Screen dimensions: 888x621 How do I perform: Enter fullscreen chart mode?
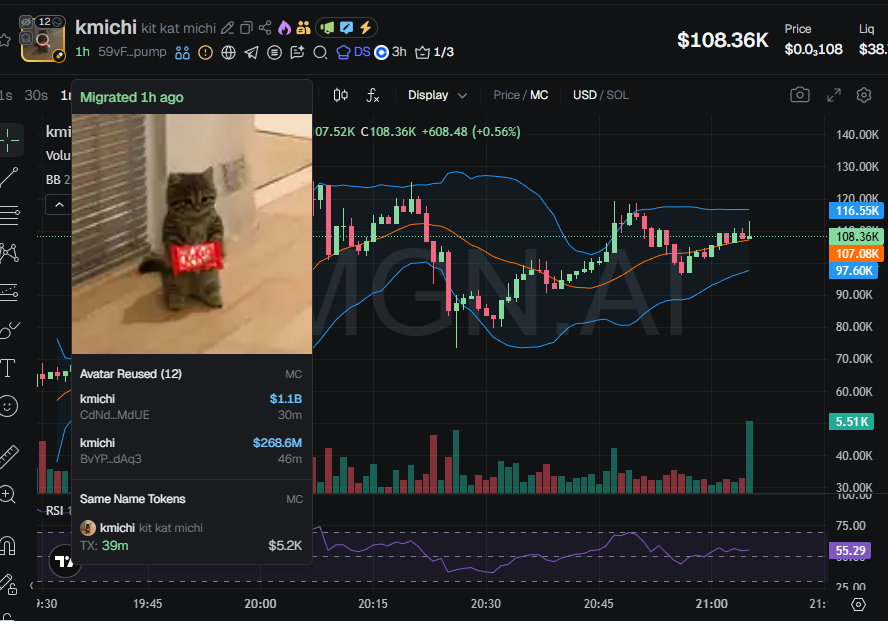pyautogui.click(x=833, y=95)
